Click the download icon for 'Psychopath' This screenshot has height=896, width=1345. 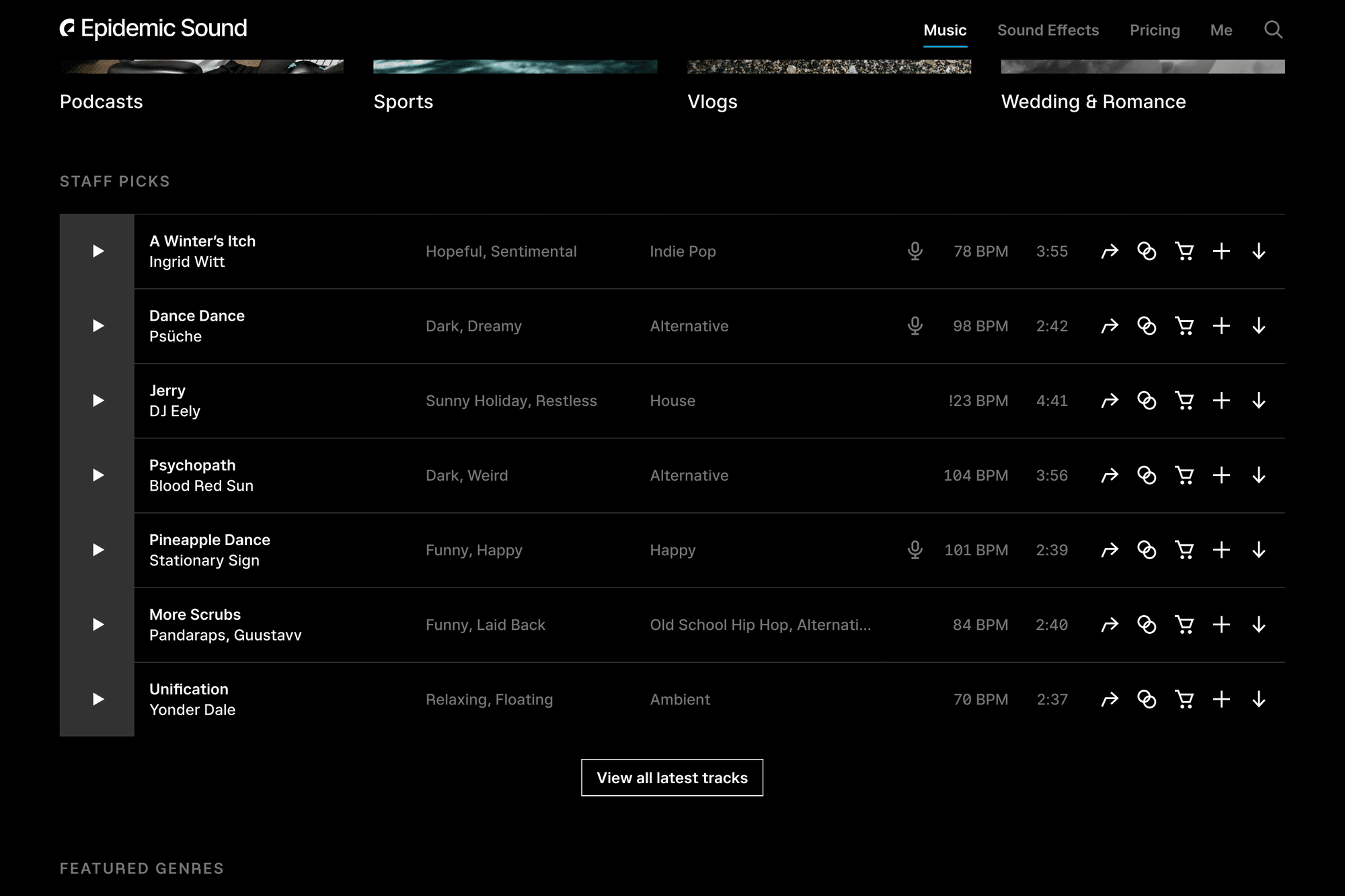click(x=1259, y=475)
